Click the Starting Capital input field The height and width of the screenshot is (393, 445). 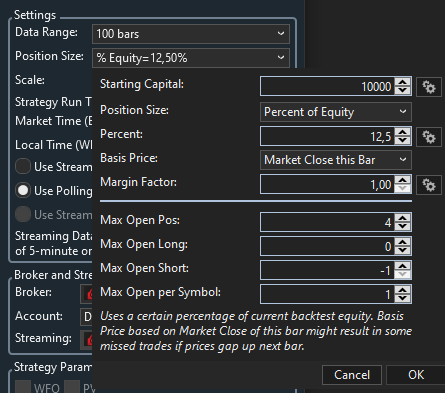pyautogui.click(x=328, y=86)
